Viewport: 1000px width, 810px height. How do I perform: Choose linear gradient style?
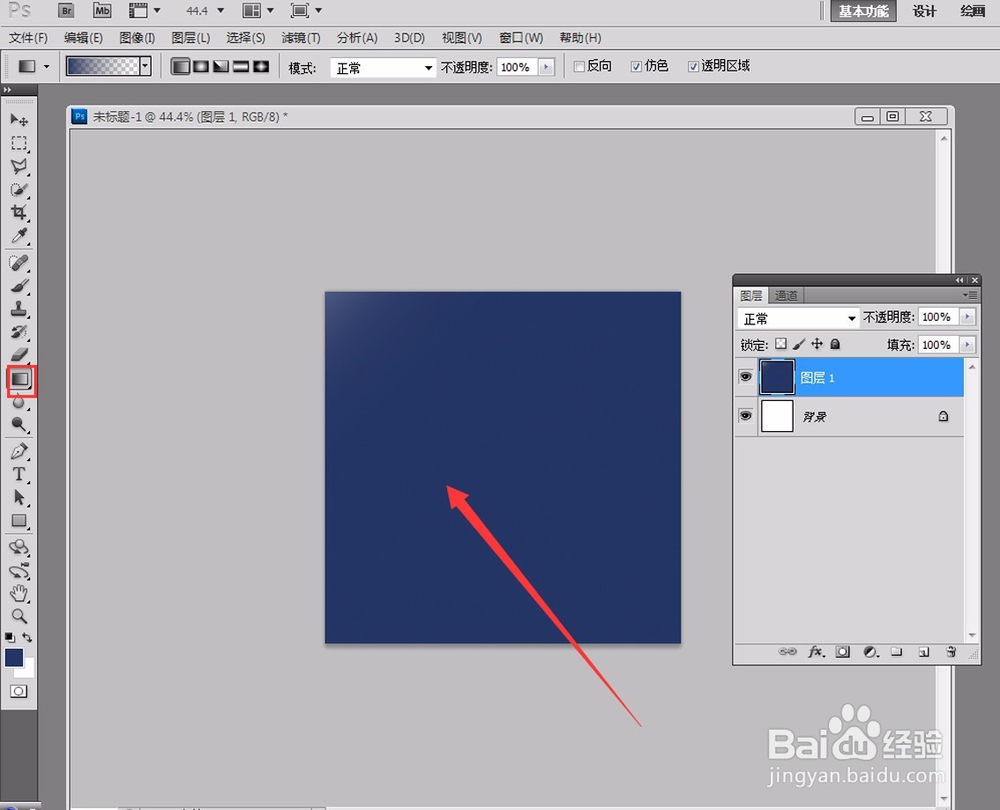180,66
